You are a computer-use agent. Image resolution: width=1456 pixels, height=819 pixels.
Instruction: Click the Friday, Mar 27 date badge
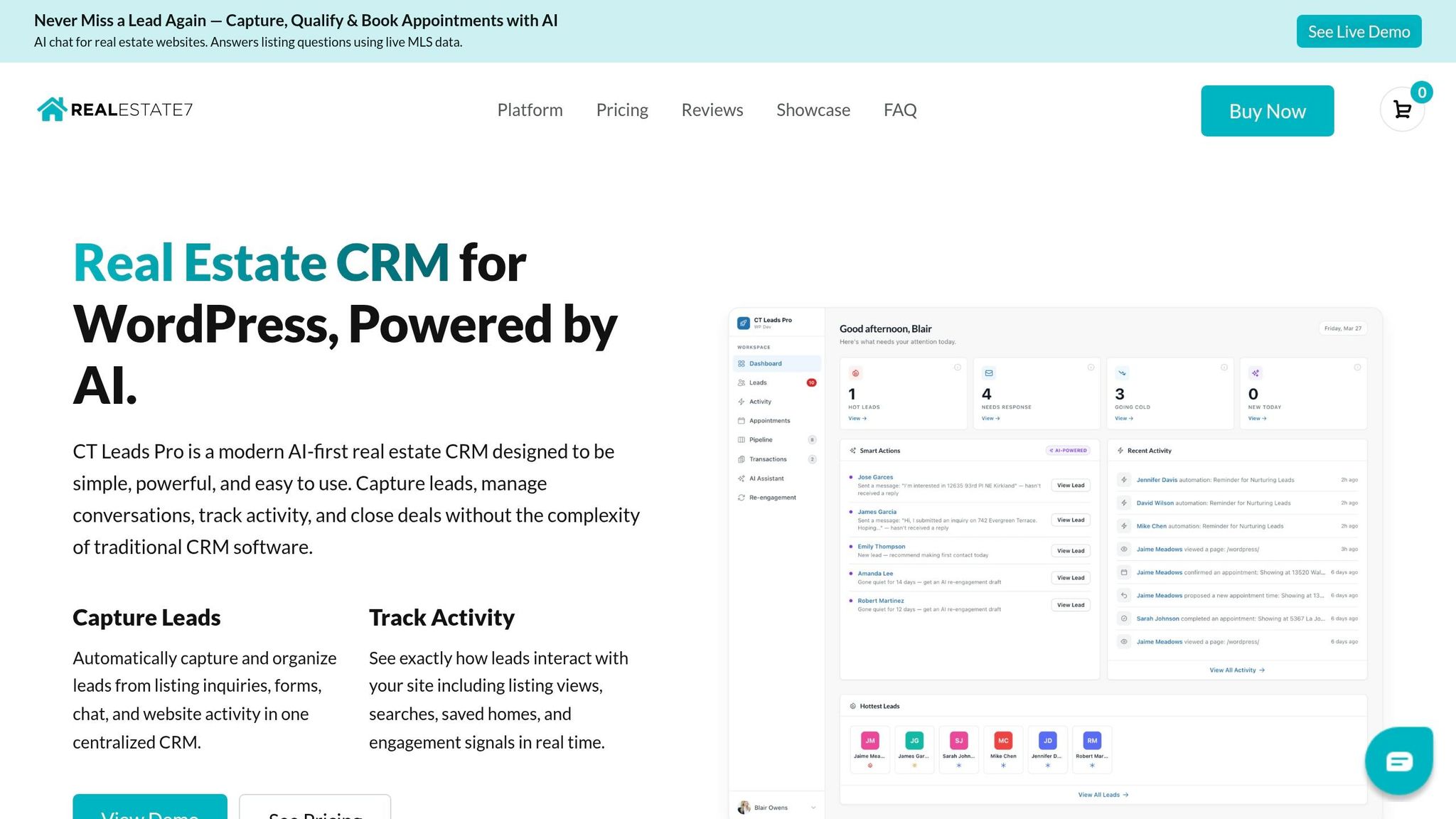1343,328
